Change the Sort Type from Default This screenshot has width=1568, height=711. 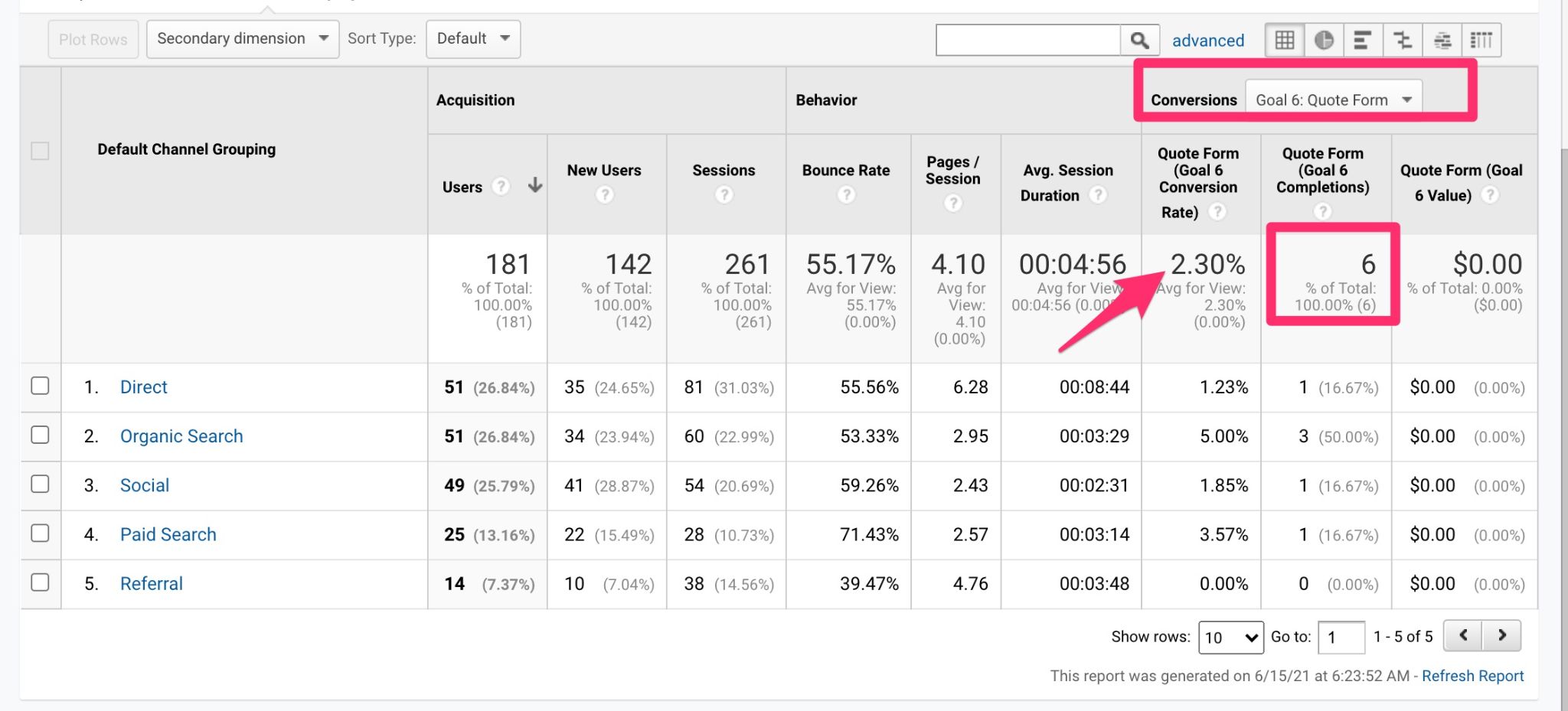click(472, 38)
